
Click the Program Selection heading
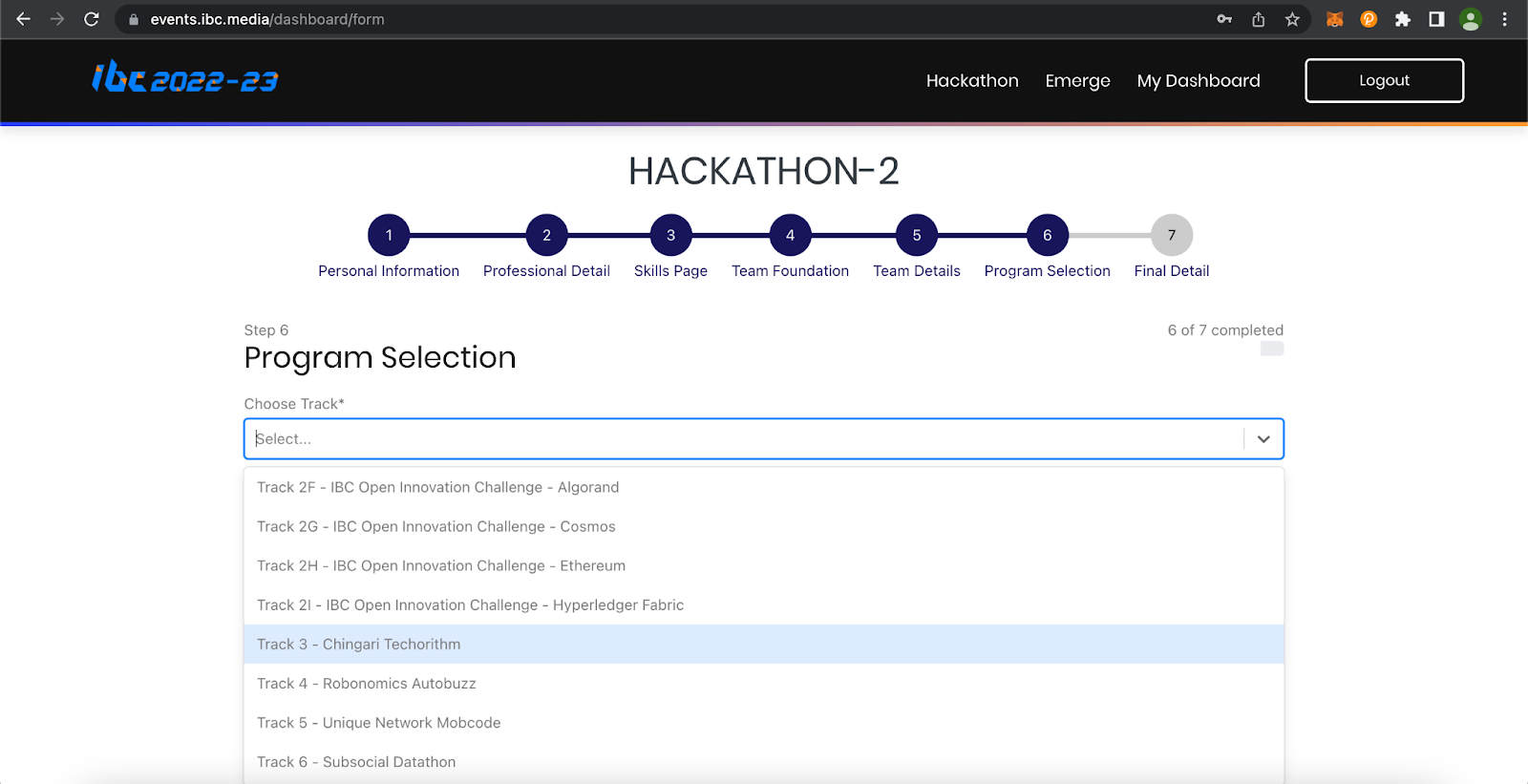[x=380, y=358]
